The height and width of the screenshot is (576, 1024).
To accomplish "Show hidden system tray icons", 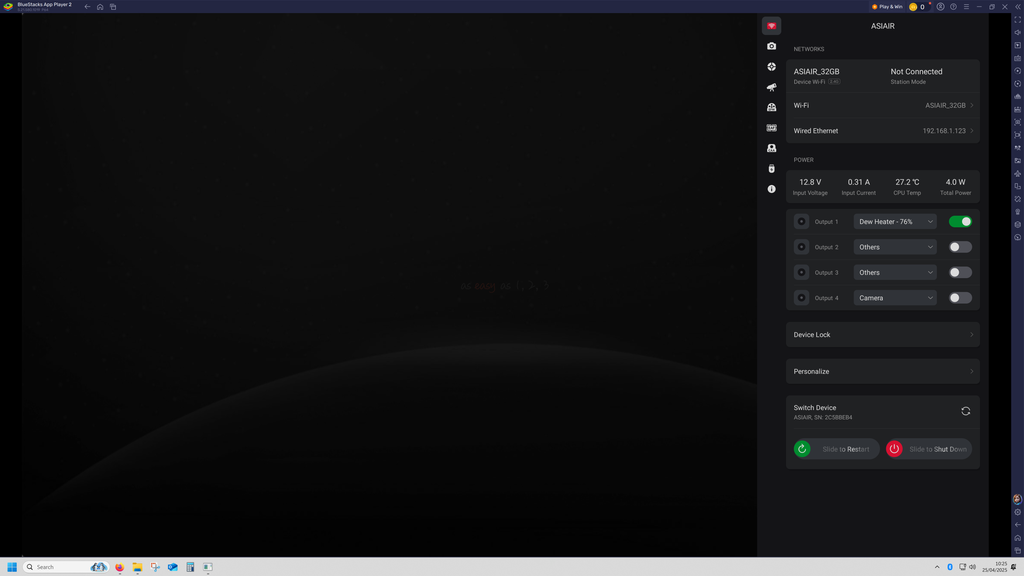I will [937, 567].
